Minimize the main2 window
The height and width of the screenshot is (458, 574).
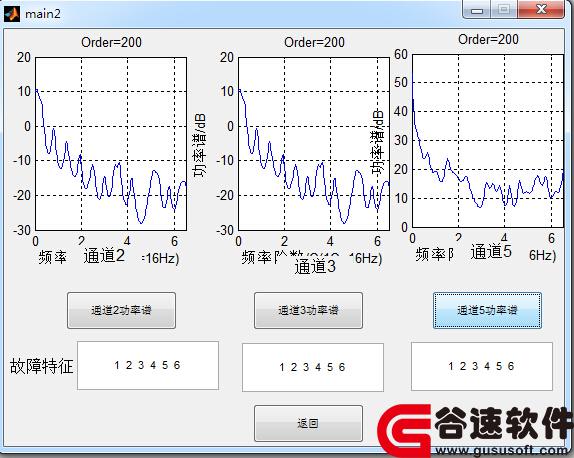(x=476, y=10)
